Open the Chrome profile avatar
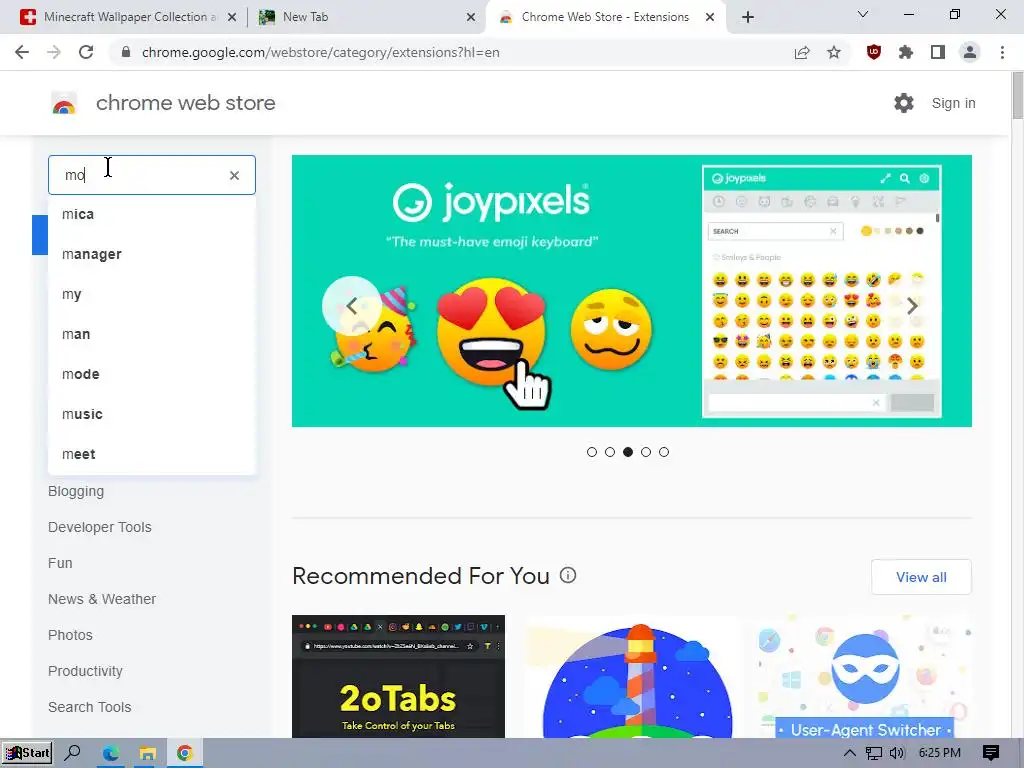Image resolution: width=1024 pixels, height=768 pixels. [x=970, y=52]
